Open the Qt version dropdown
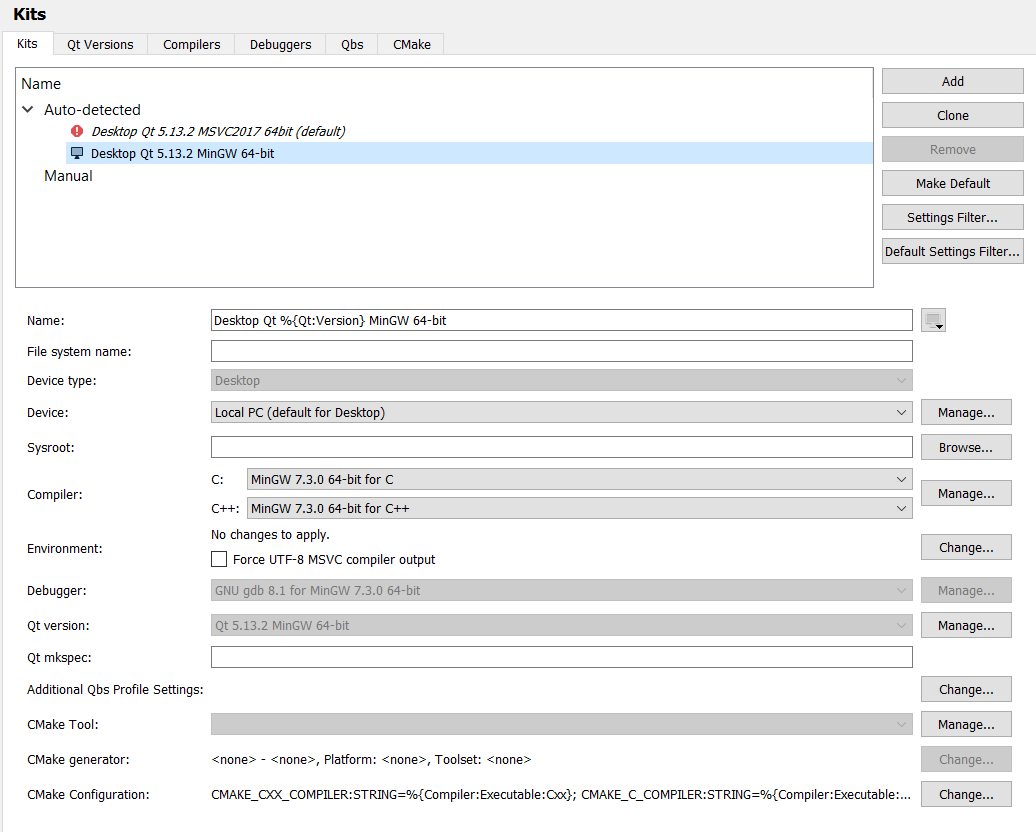The height and width of the screenshot is (832, 1036). pyautogui.click(x=562, y=625)
